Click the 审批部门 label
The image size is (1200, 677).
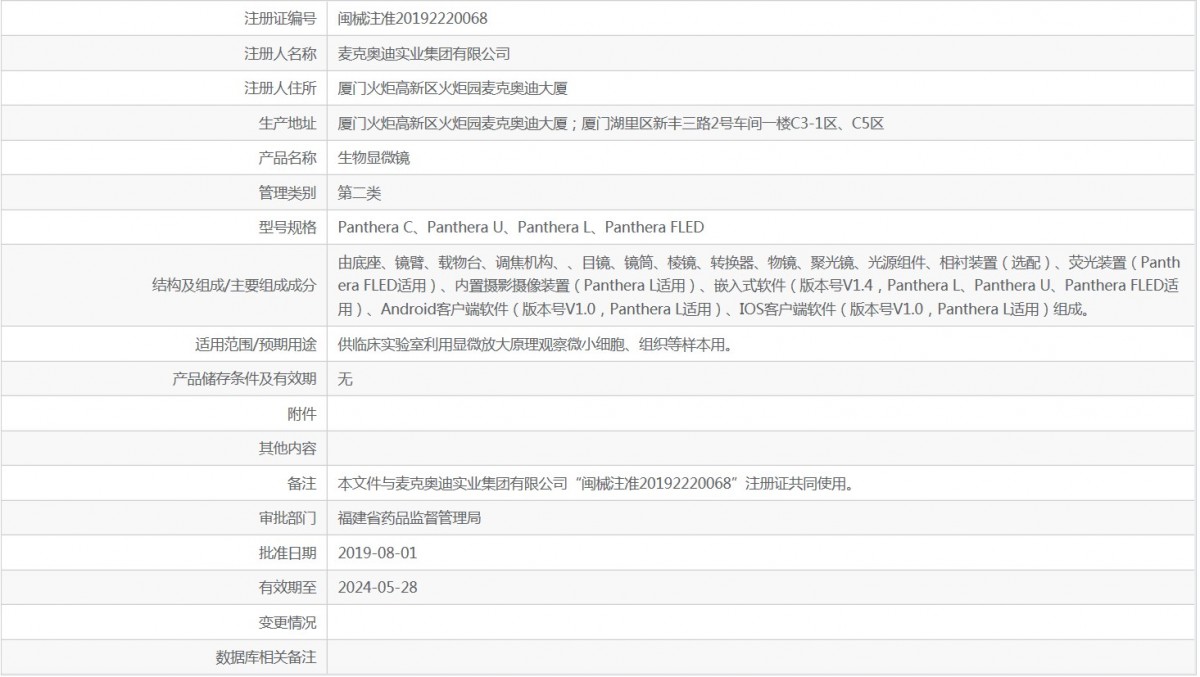(288, 518)
